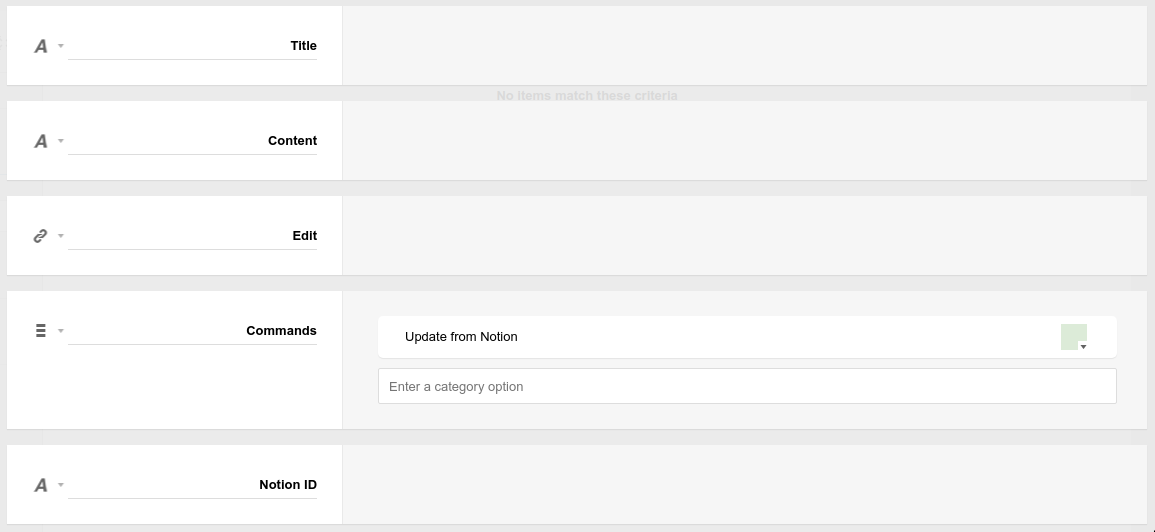This screenshot has height=532, width=1155.
Task: Open the small arrow under the green swatch
Action: tap(1084, 346)
